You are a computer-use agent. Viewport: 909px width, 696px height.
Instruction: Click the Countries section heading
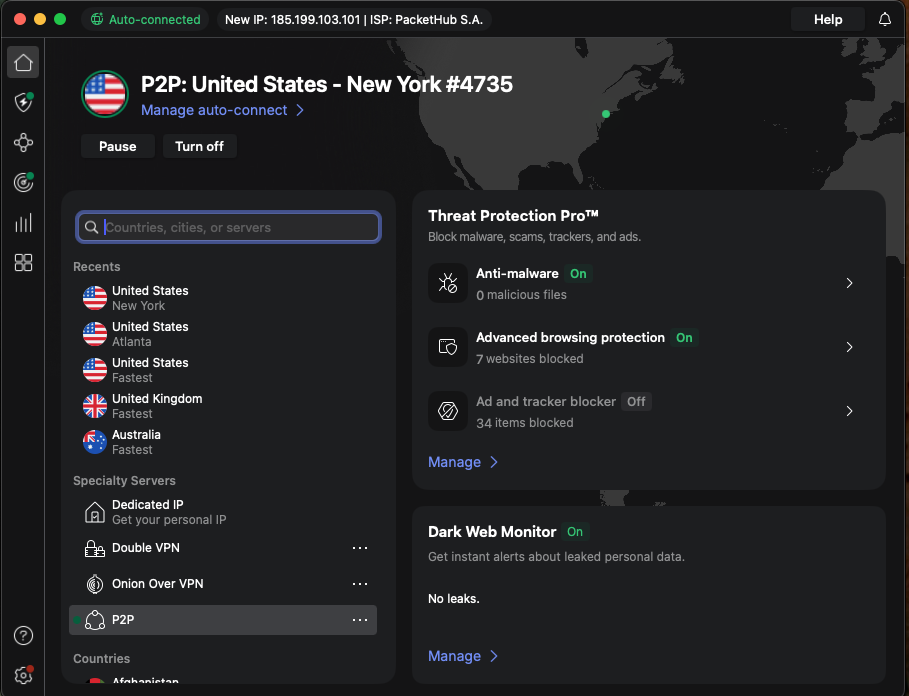point(101,658)
